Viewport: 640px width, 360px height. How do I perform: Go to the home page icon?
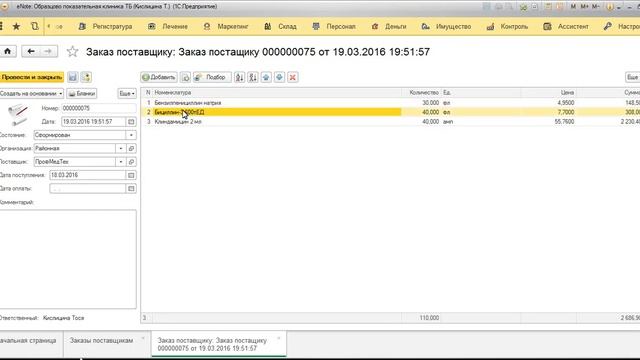[x=7, y=51]
